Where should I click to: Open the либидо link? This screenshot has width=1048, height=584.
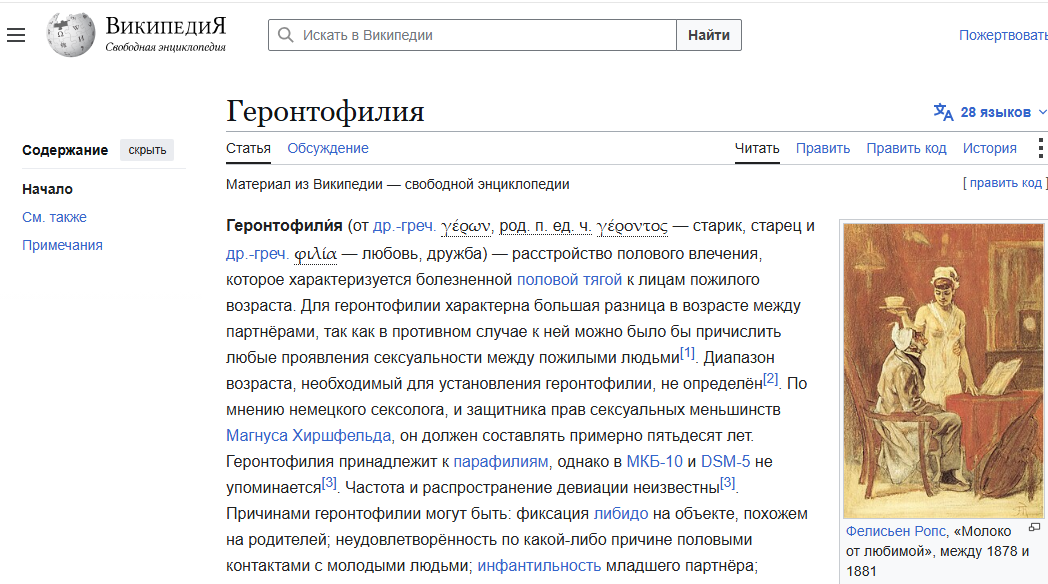click(621, 514)
